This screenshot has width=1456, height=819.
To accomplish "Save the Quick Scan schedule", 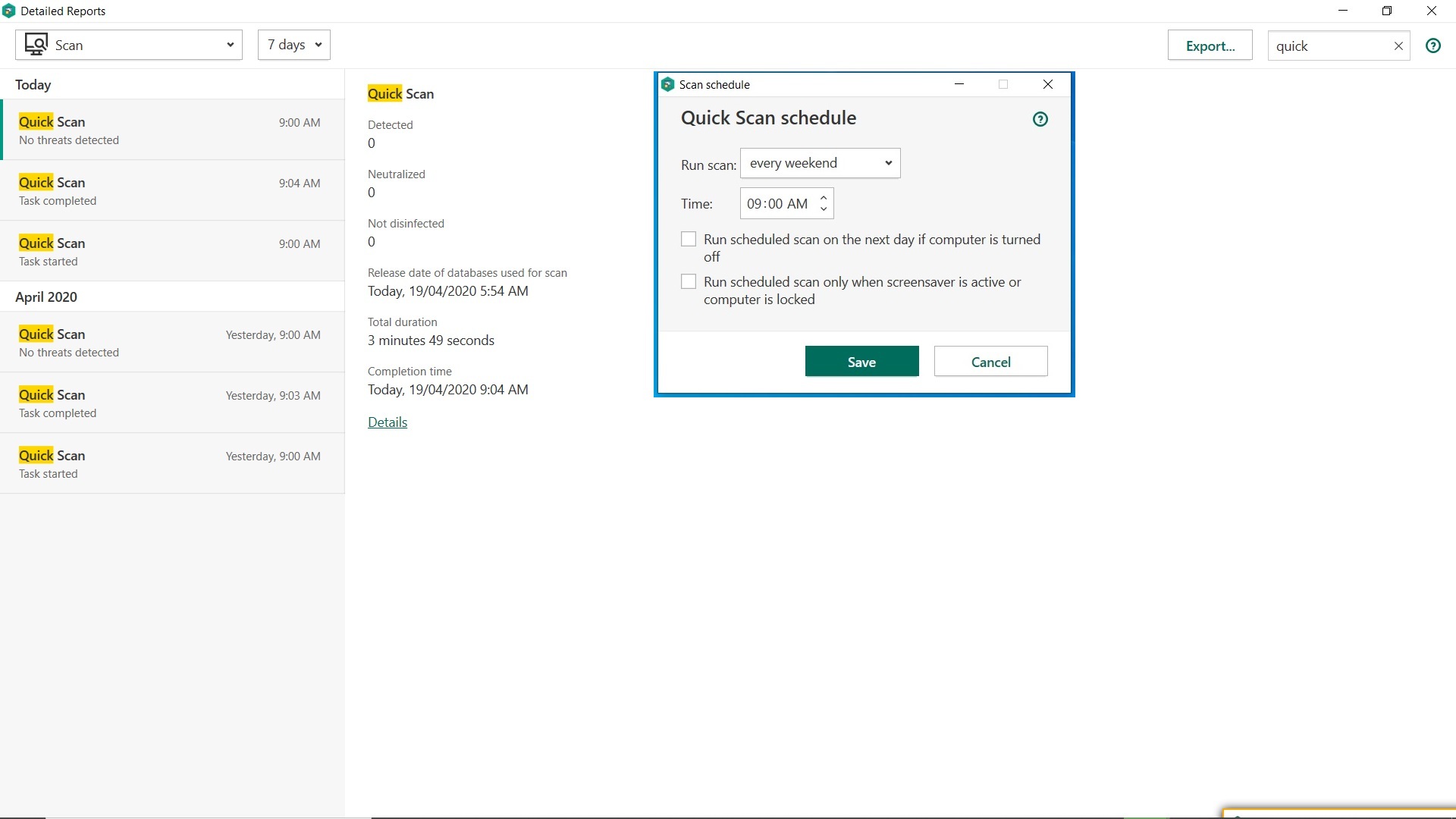I will [x=861, y=362].
